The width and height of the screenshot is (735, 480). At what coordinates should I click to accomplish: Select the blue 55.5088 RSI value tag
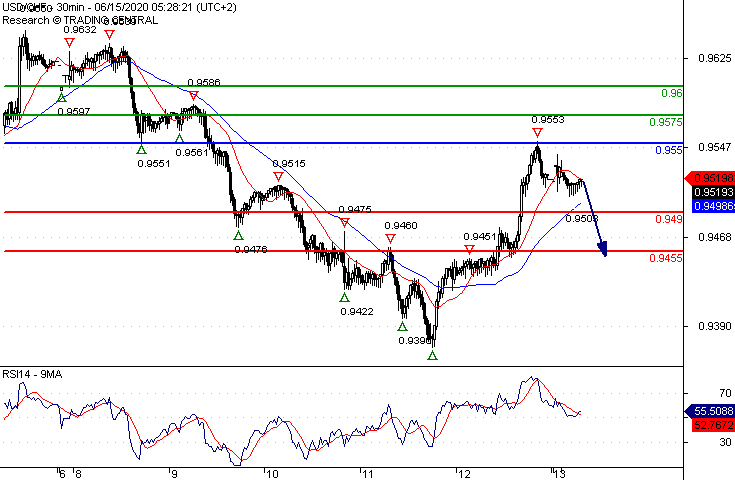[711, 411]
